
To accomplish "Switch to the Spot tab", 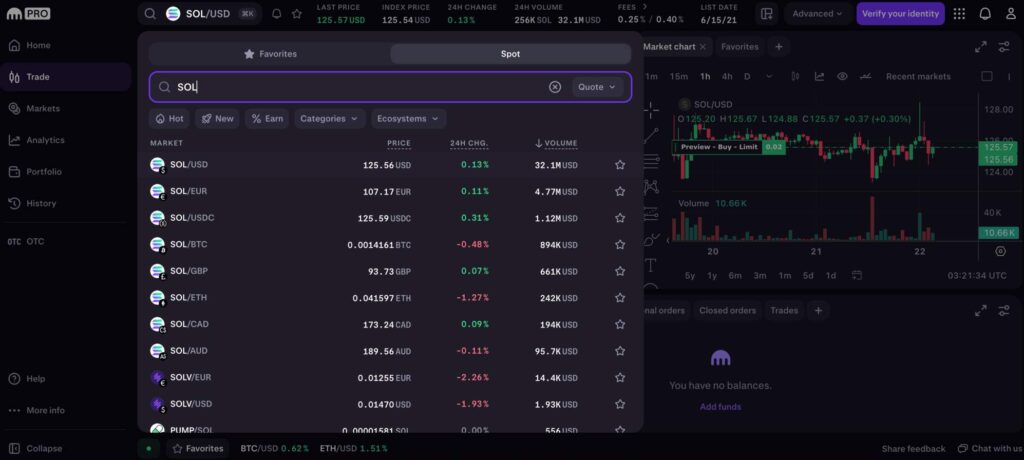I will point(511,54).
